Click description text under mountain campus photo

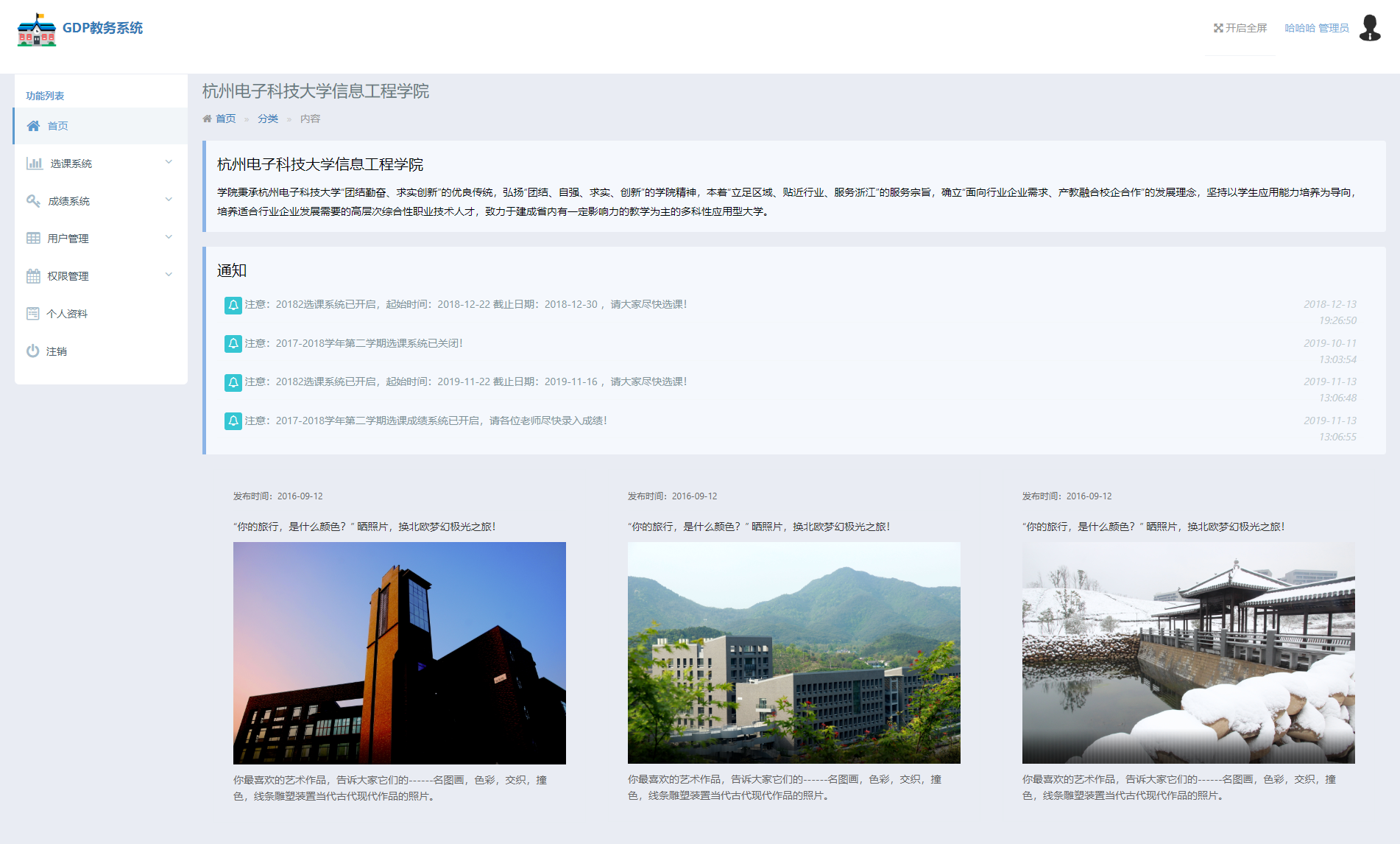pos(785,787)
